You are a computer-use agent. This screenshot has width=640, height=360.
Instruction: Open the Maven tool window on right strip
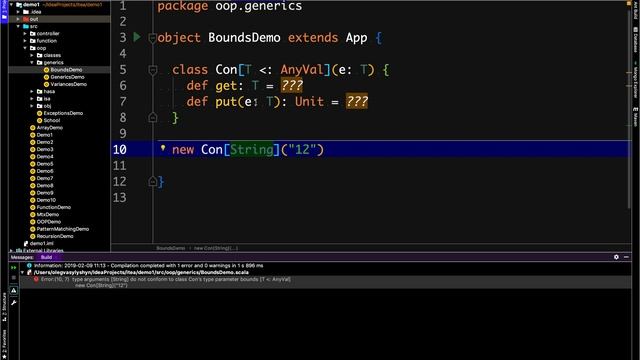click(x=636, y=117)
